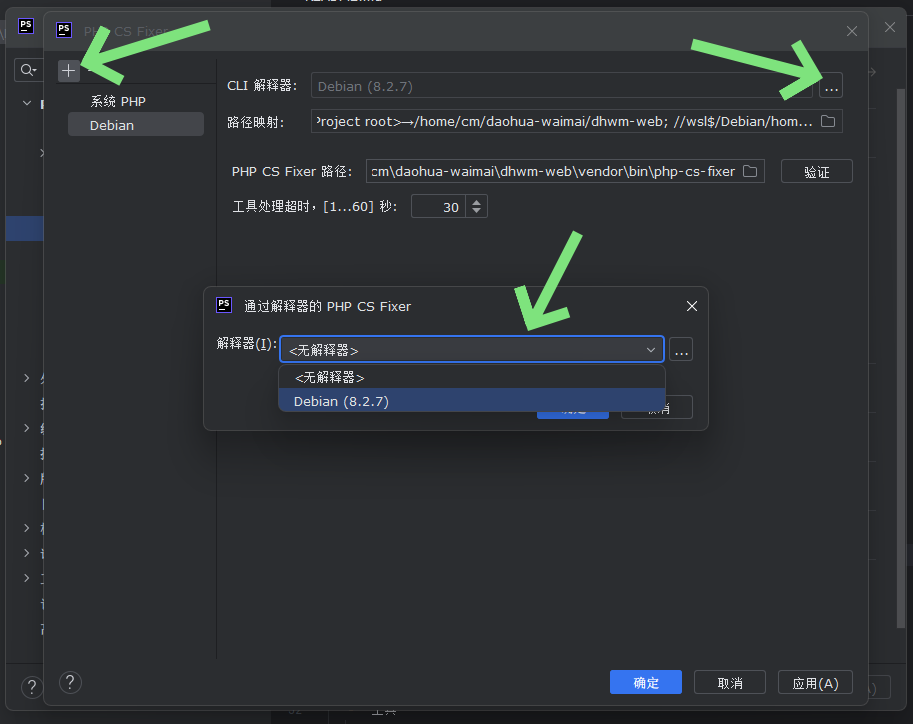Select 系统 PHP in configuration list
This screenshot has height=724, width=913.
118,101
